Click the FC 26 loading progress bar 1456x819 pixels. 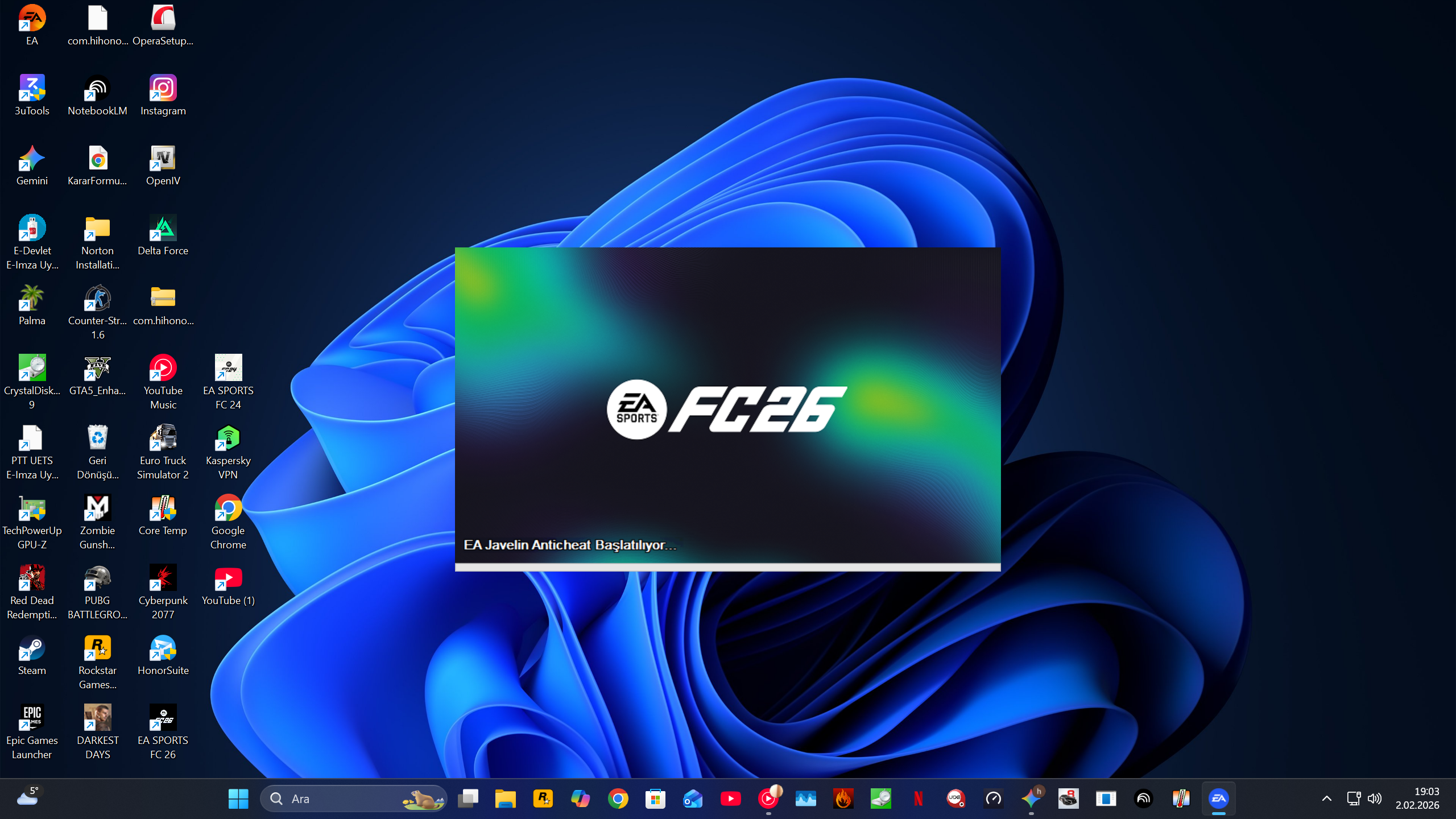[x=727, y=567]
